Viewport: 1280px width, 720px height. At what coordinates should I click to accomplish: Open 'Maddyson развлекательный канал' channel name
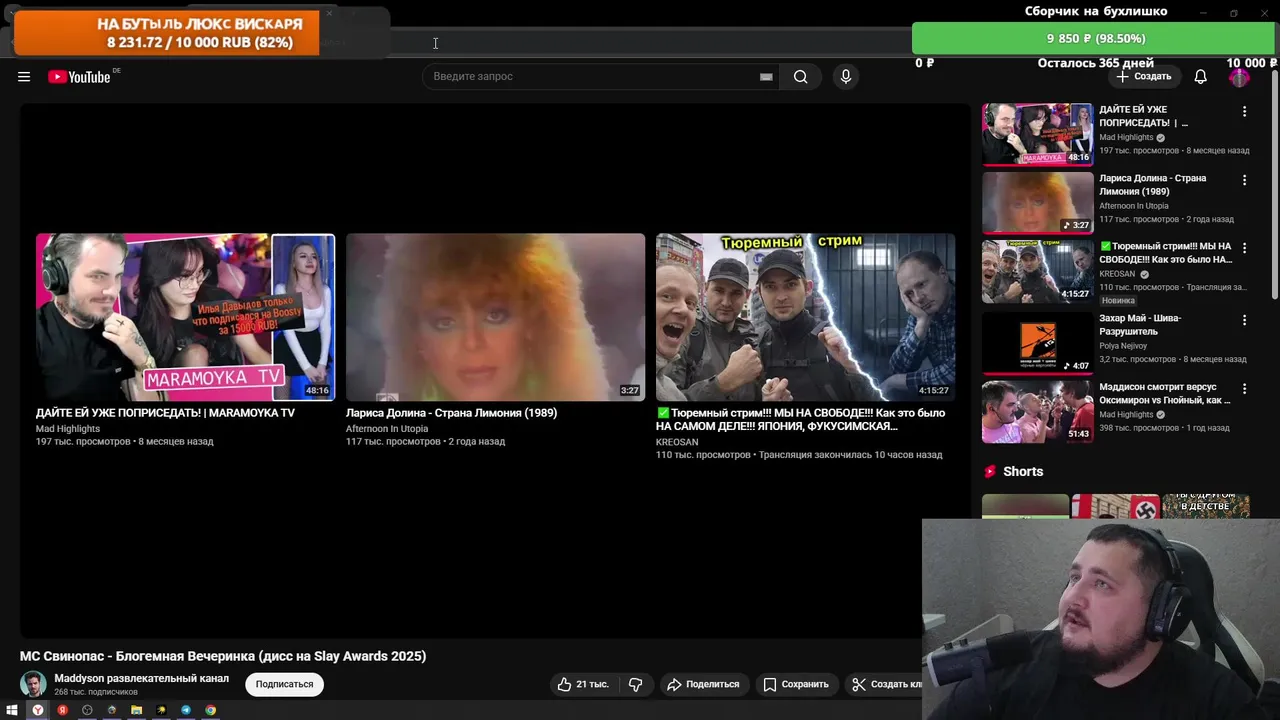coord(141,678)
